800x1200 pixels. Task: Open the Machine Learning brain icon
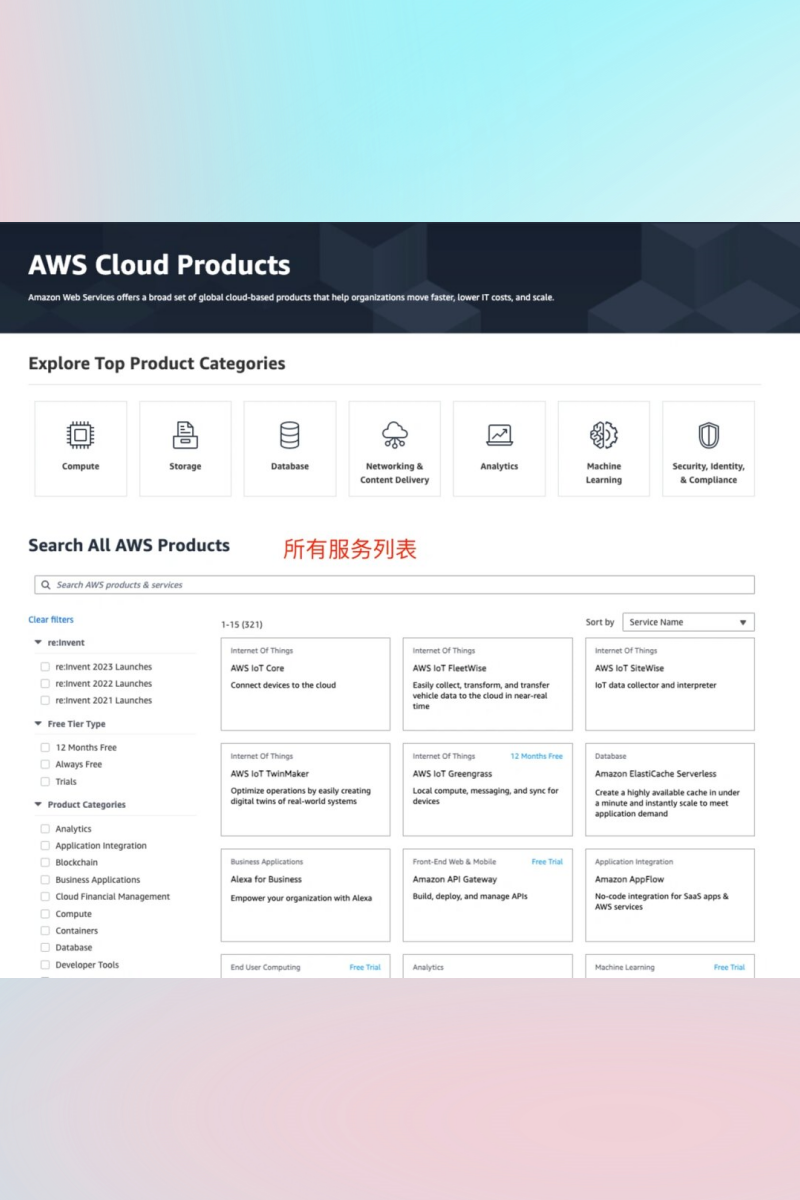pos(604,435)
